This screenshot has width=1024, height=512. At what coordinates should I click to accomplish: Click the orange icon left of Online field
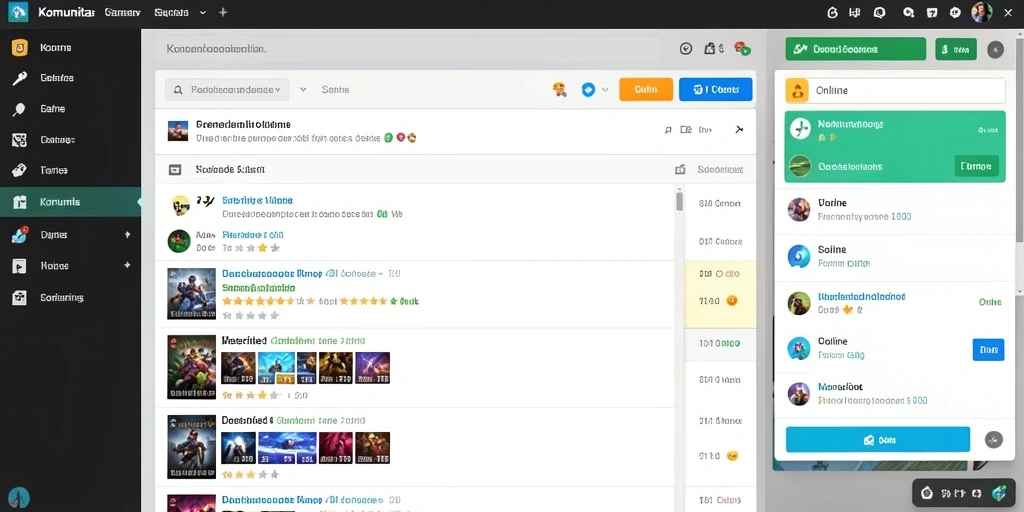point(797,91)
